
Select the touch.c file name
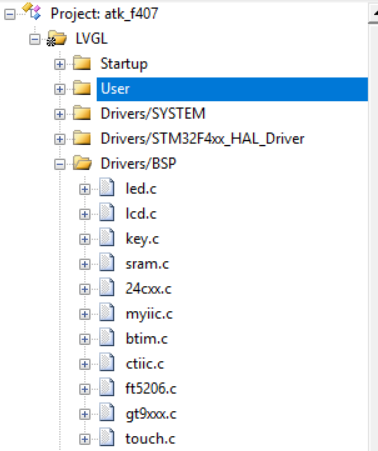(150, 439)
